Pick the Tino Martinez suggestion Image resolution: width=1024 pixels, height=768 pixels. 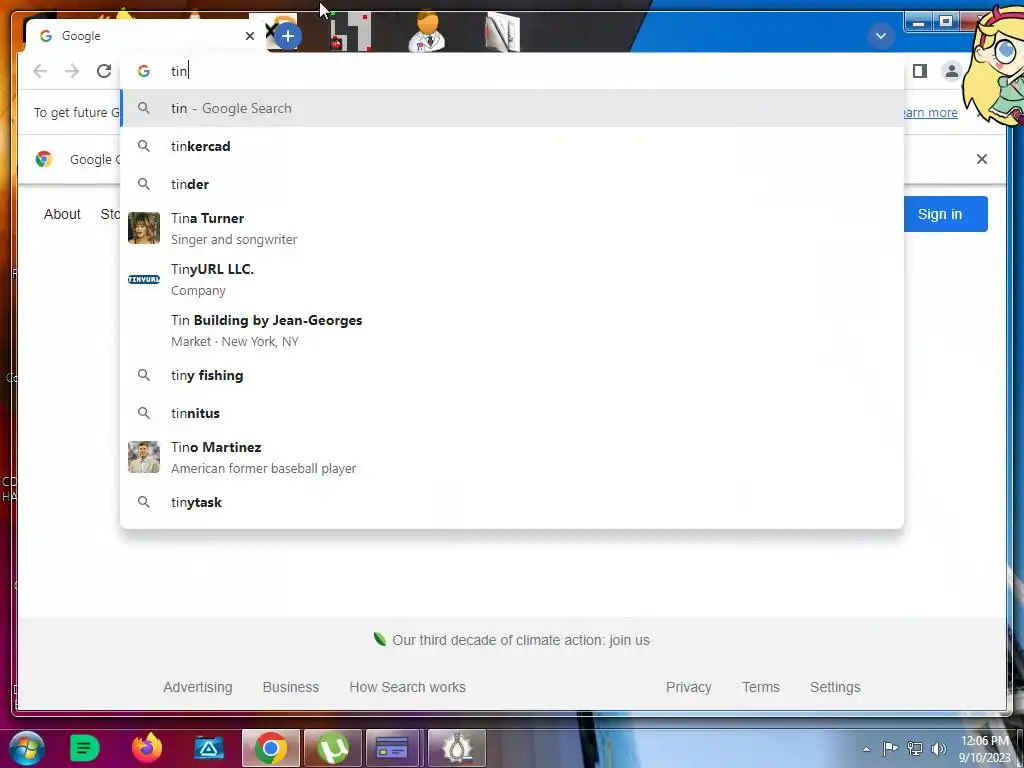512,457
